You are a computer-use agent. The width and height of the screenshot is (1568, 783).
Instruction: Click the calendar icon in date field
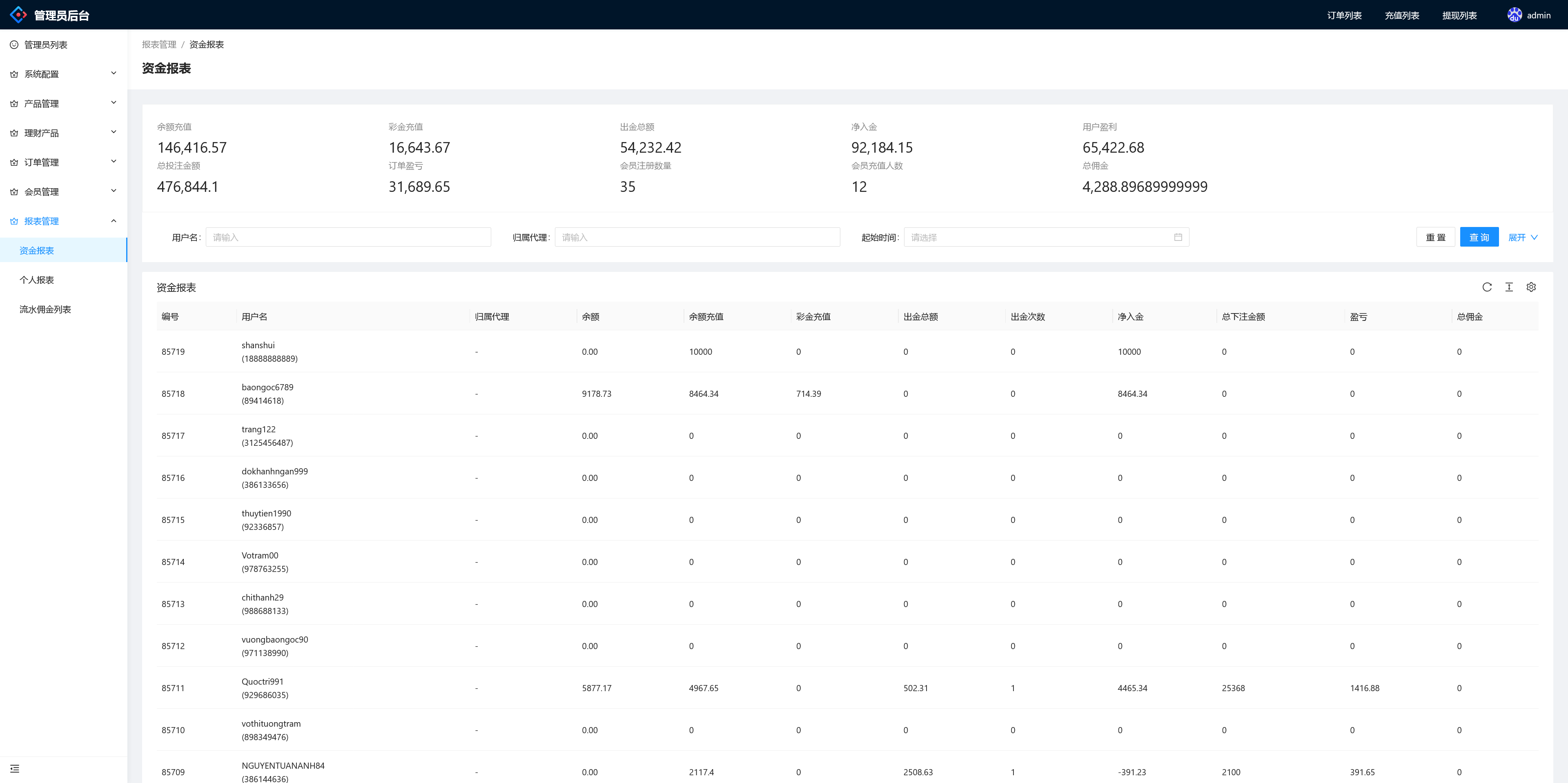point(1178,237)
